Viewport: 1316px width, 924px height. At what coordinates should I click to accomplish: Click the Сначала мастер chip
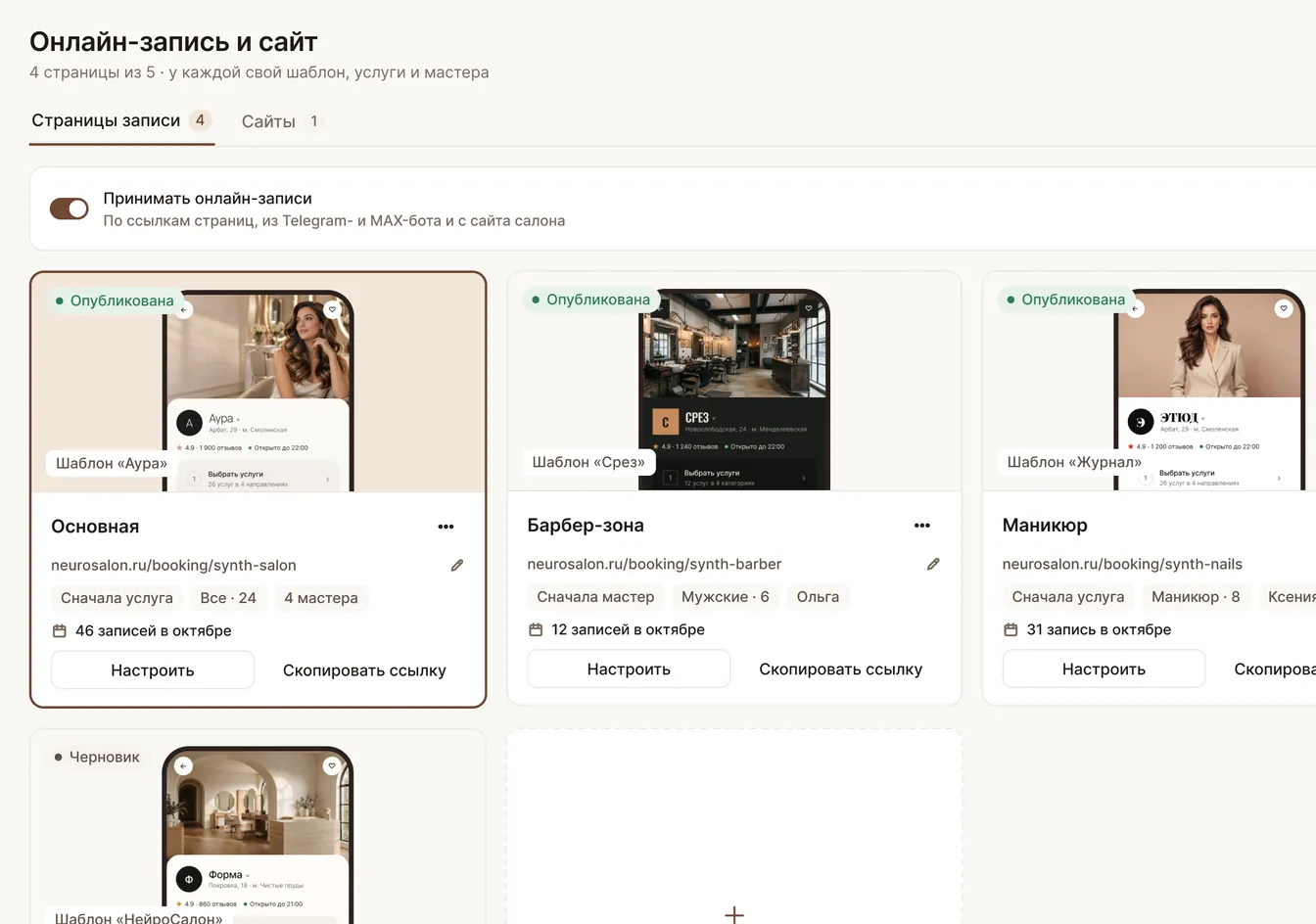pos(595,597)
